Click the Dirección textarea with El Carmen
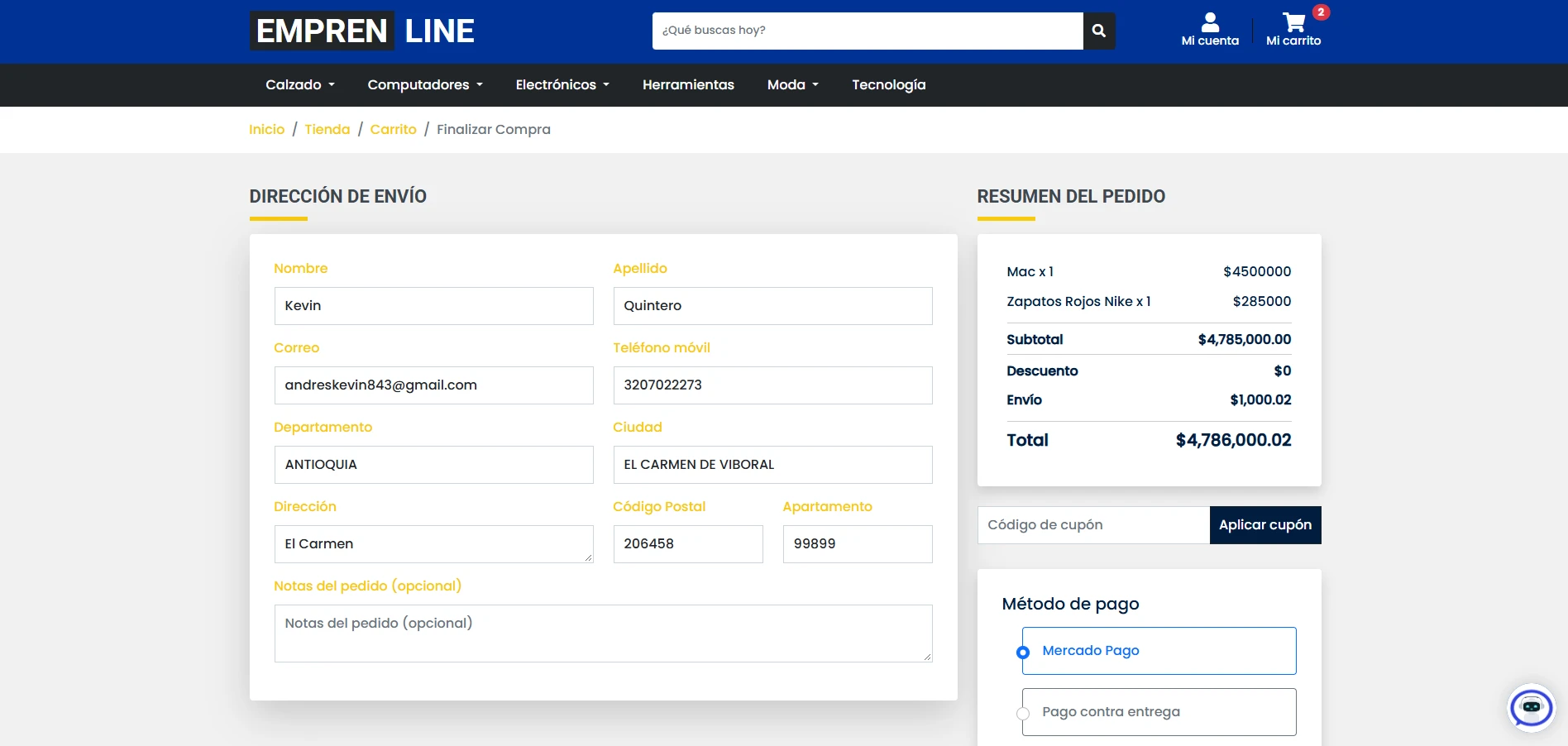The width and height of the screenshot is (1568, 746). point(434,544)
